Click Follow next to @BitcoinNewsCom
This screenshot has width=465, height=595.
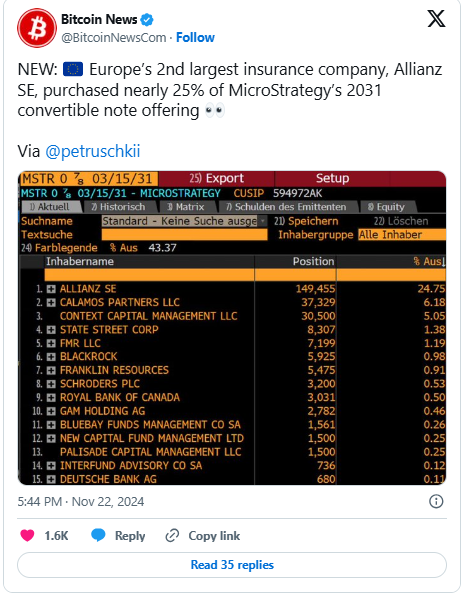[195, 38]
